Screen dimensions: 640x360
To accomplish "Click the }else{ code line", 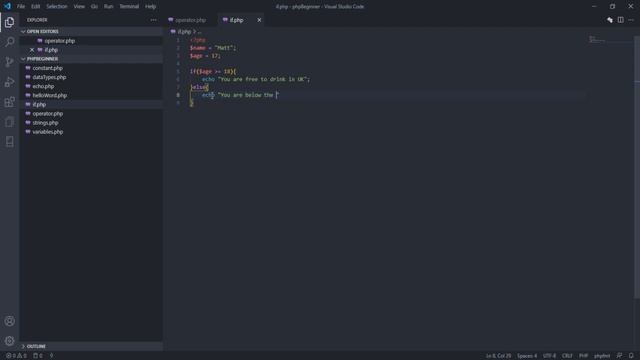I will pos(199,87).
